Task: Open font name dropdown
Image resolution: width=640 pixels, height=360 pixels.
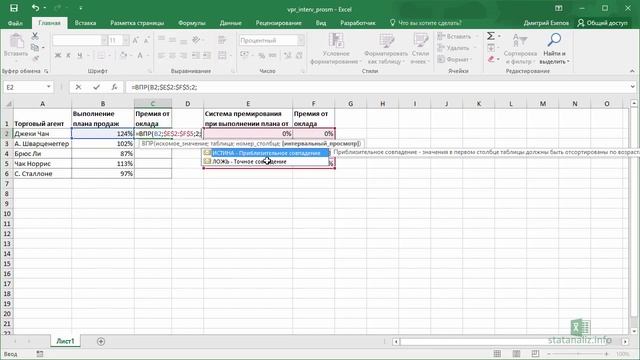Action: pos(104,40)
